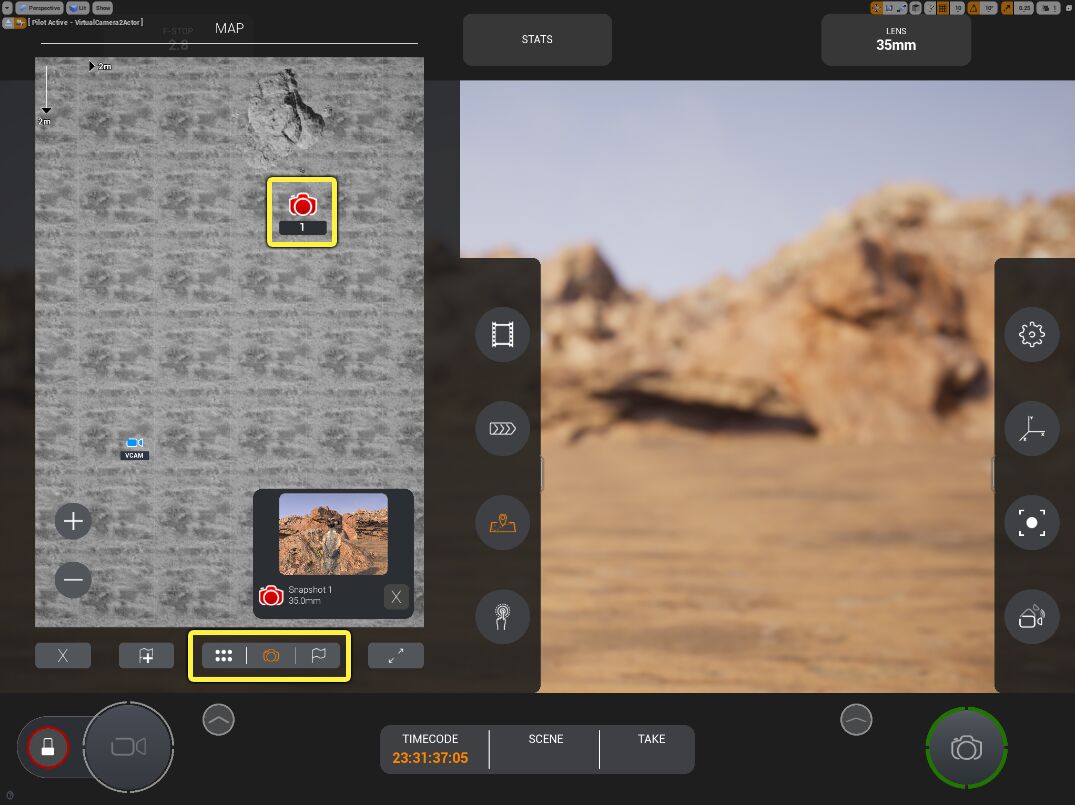1075x805 pixels.
Task: Close the Snapshot 1 preview card
Action: pyautogui.click(x=396, y=597)
